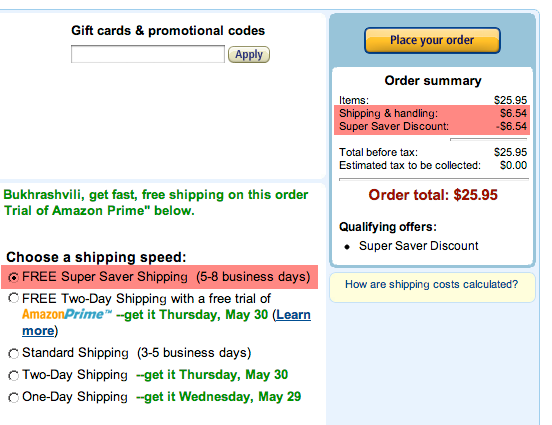Click the green free shipping promo message
Viewport: 552px width, 425px height.
point(156,202)
